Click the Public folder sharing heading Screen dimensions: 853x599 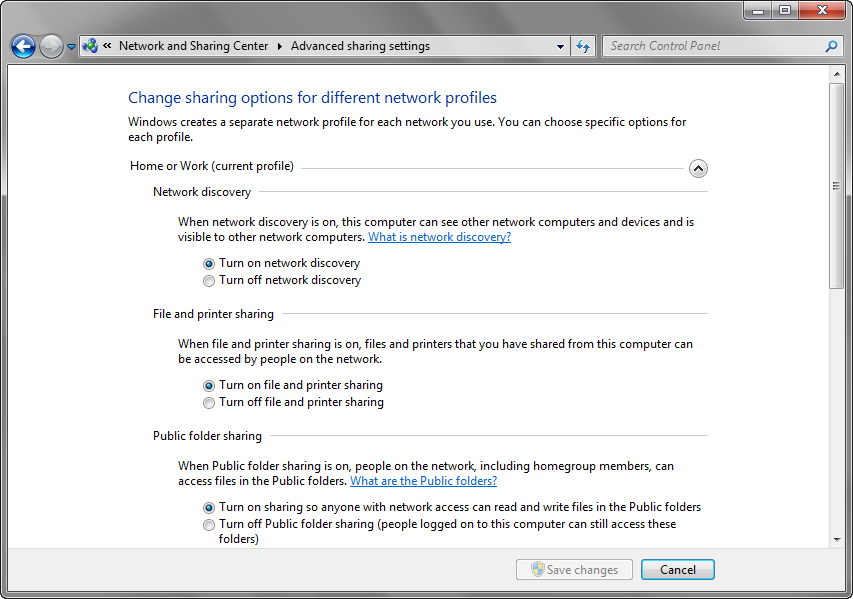[x=207, y=436]
